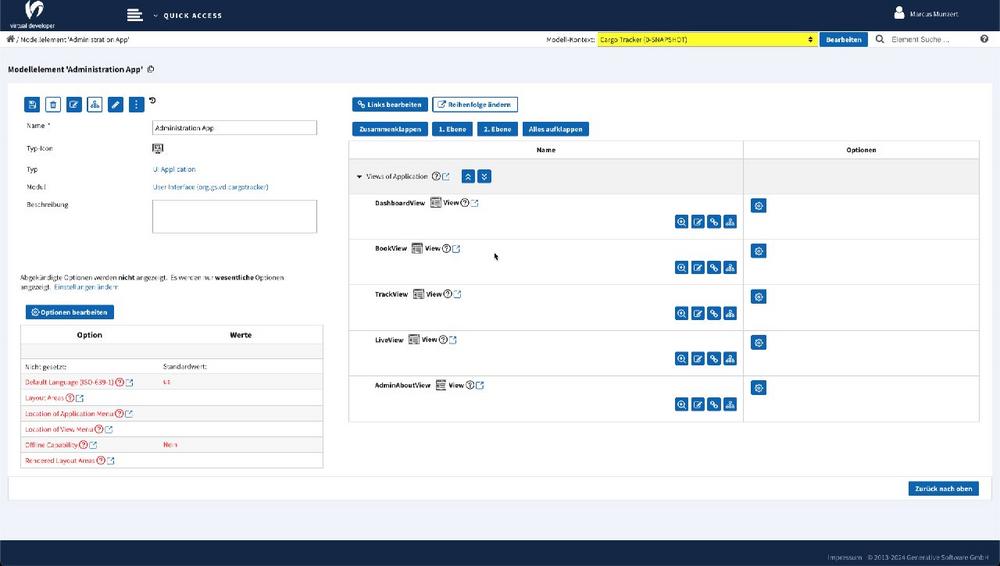Click into the Beschreibung text area

234,216
